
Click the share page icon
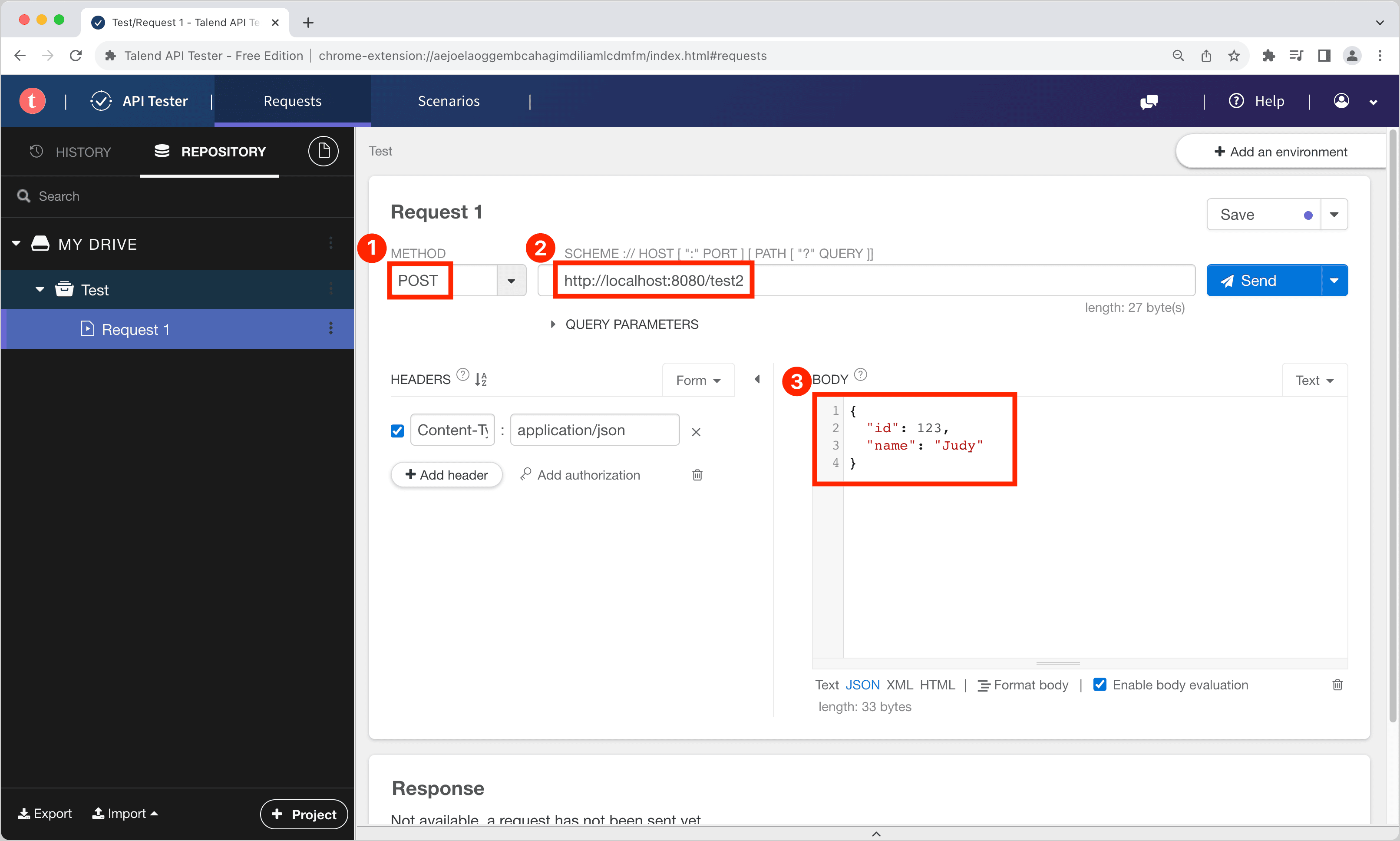pos(1206,56)
